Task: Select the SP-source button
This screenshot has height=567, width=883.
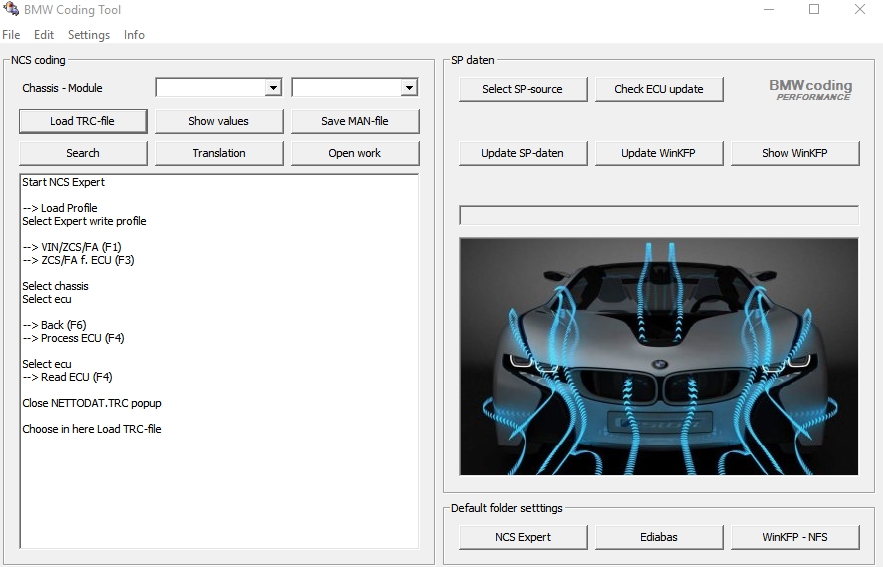Action: coord(522,89)
